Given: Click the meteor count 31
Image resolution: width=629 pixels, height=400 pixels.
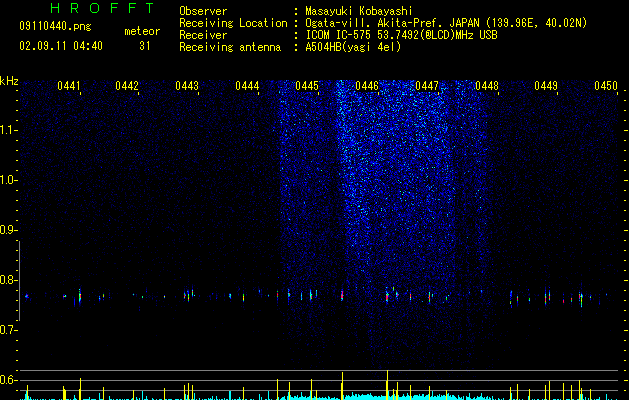Looking at the screenshot, I should click(145, 46).
